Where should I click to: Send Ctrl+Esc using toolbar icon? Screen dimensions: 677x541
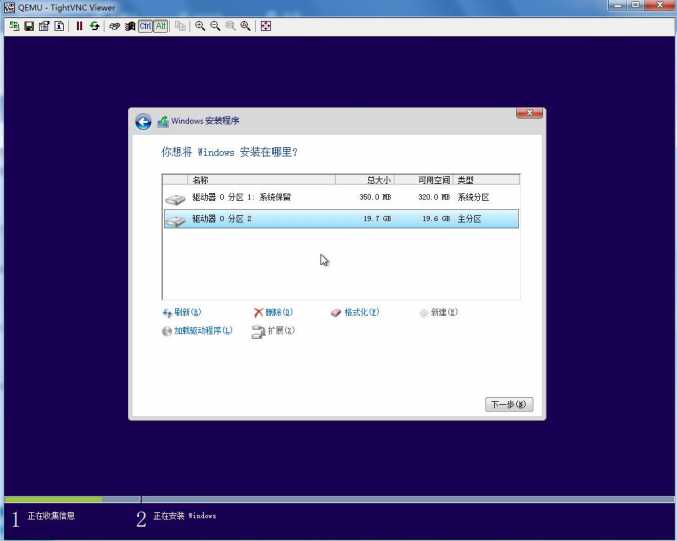tap(130, 26)
